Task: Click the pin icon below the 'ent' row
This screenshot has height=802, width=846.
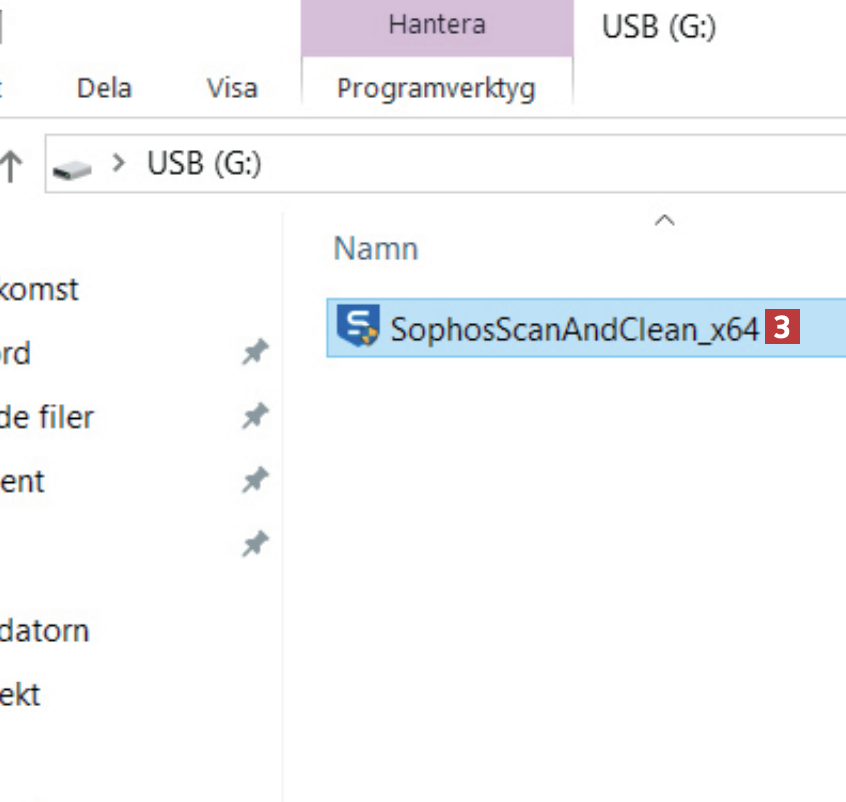Action: coord(256,545)
